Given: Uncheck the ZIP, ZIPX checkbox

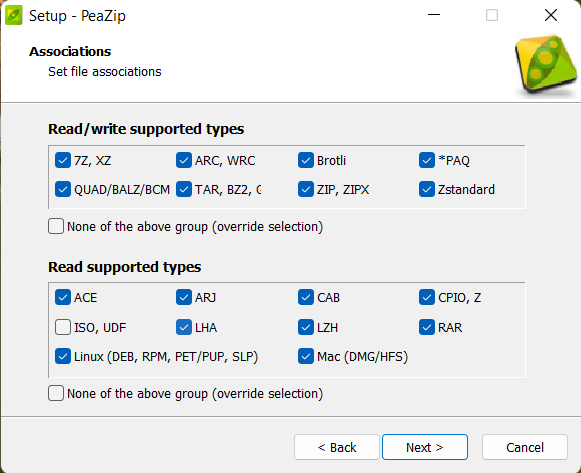Looking at the screenshot, I should tap(306, 189).
